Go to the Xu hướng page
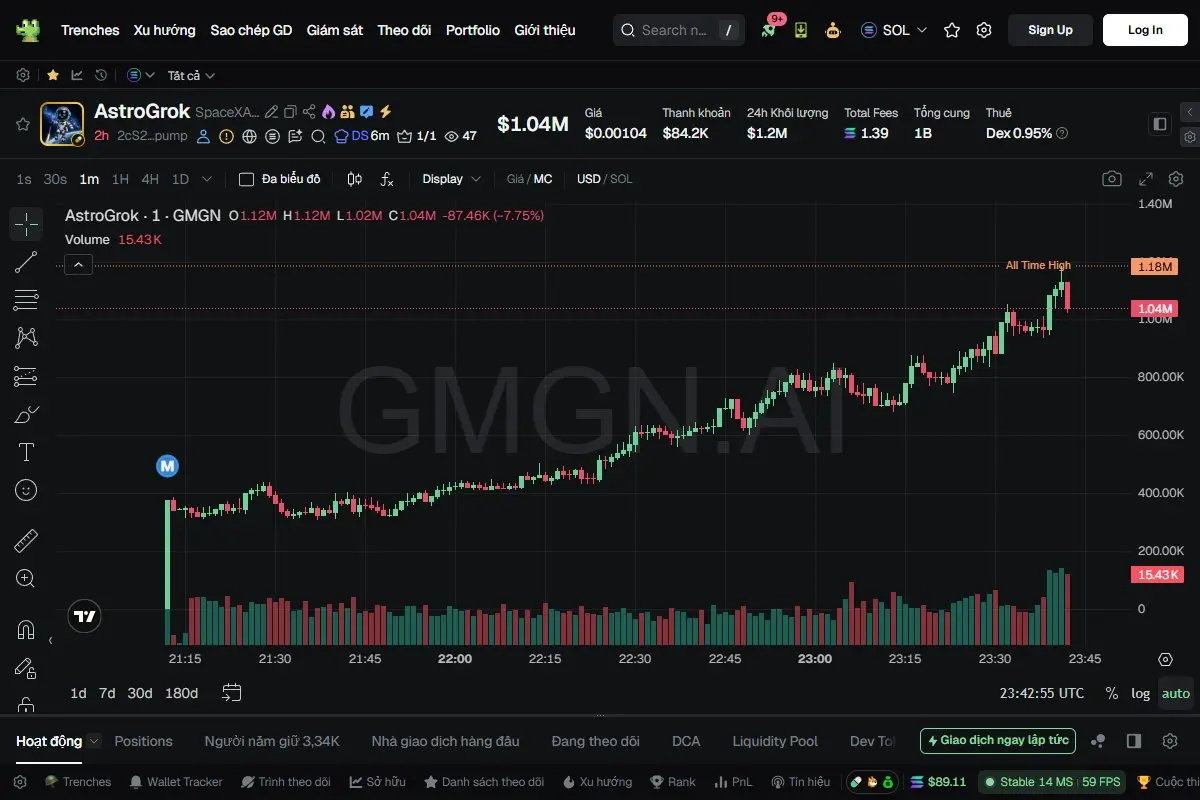The height and width of the screenshot is (800, 1200). [165, 30]
